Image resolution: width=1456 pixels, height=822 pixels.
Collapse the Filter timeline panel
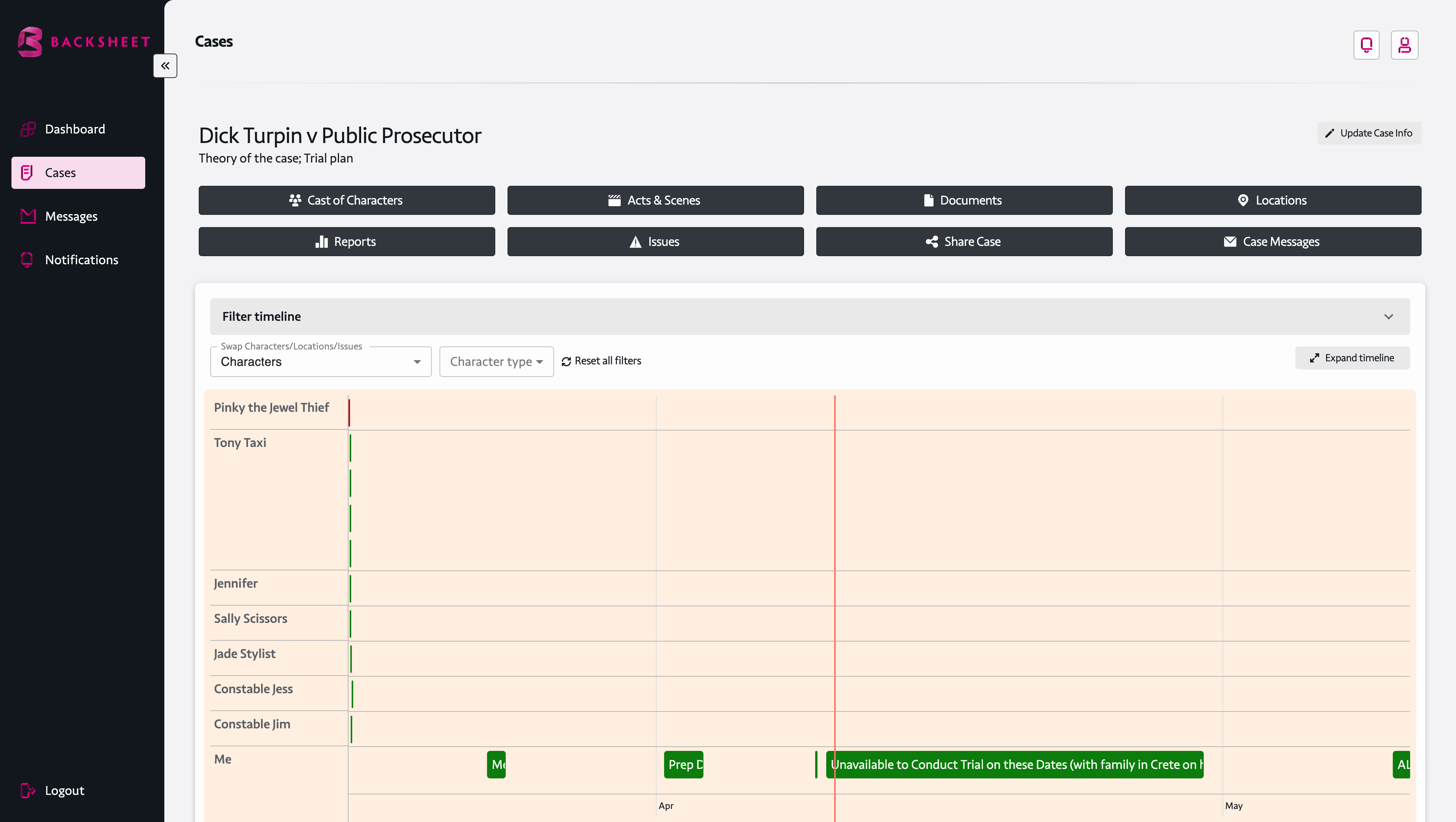pos(1388,317)
